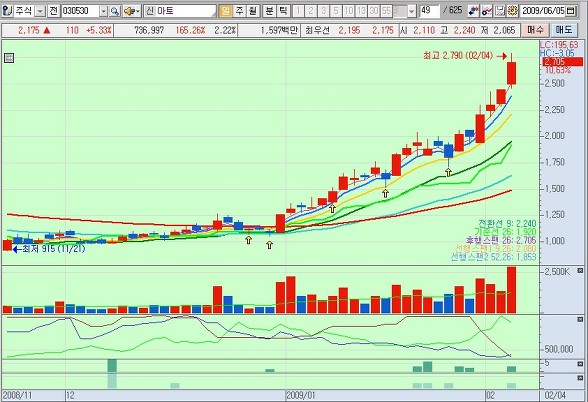Switch to 월 monthly chart period
The width and height of the screenshot is (588, 402).
point(252,11)
